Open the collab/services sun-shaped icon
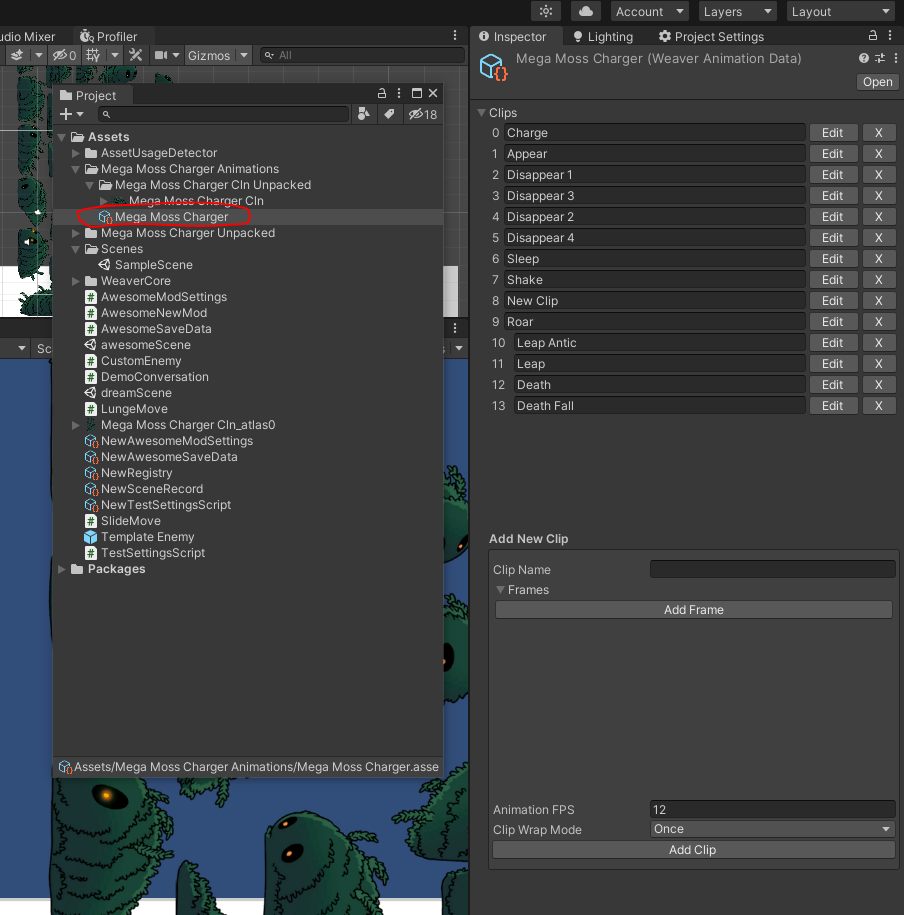904x915 pixels. pos(546,11)
